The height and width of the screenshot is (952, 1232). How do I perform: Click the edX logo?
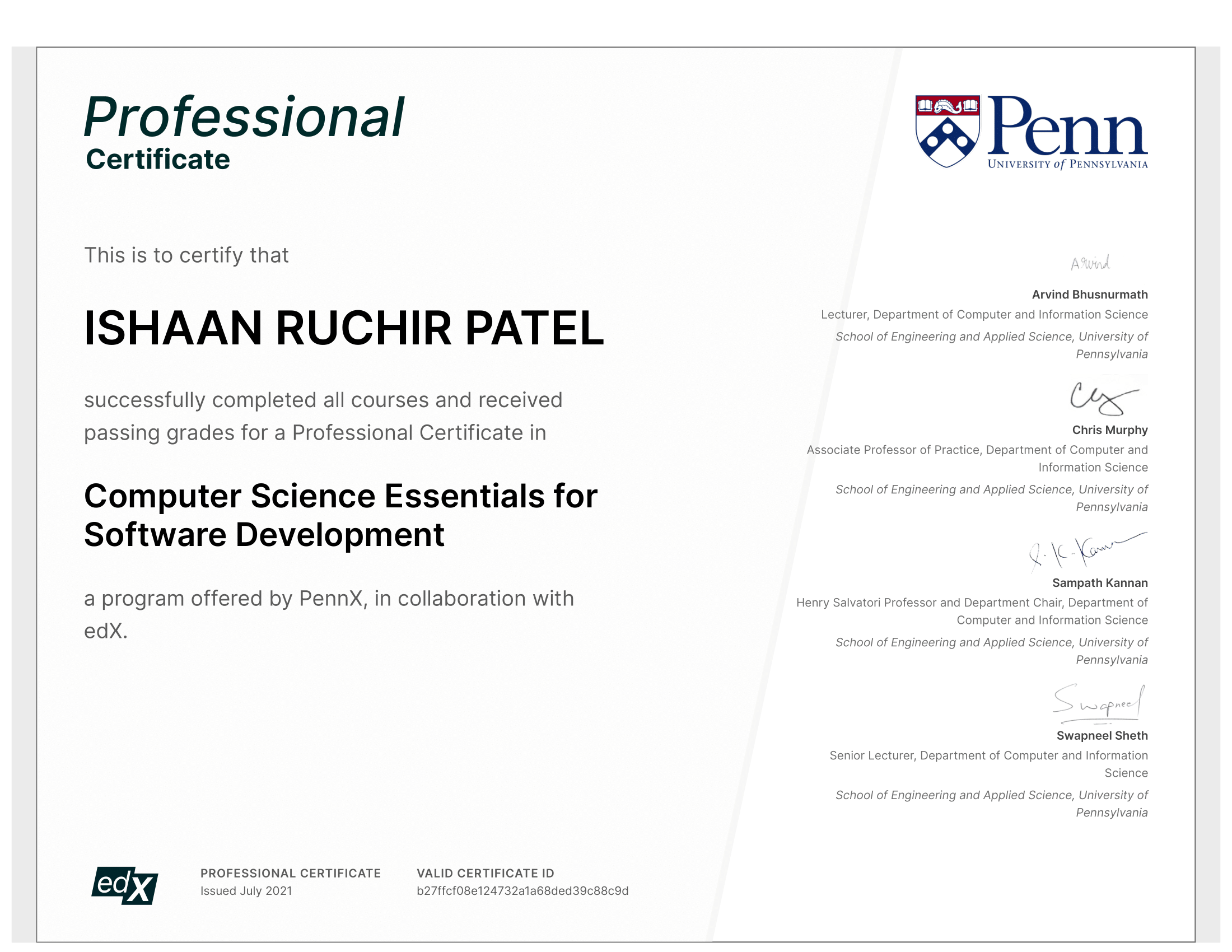(125, 885)
